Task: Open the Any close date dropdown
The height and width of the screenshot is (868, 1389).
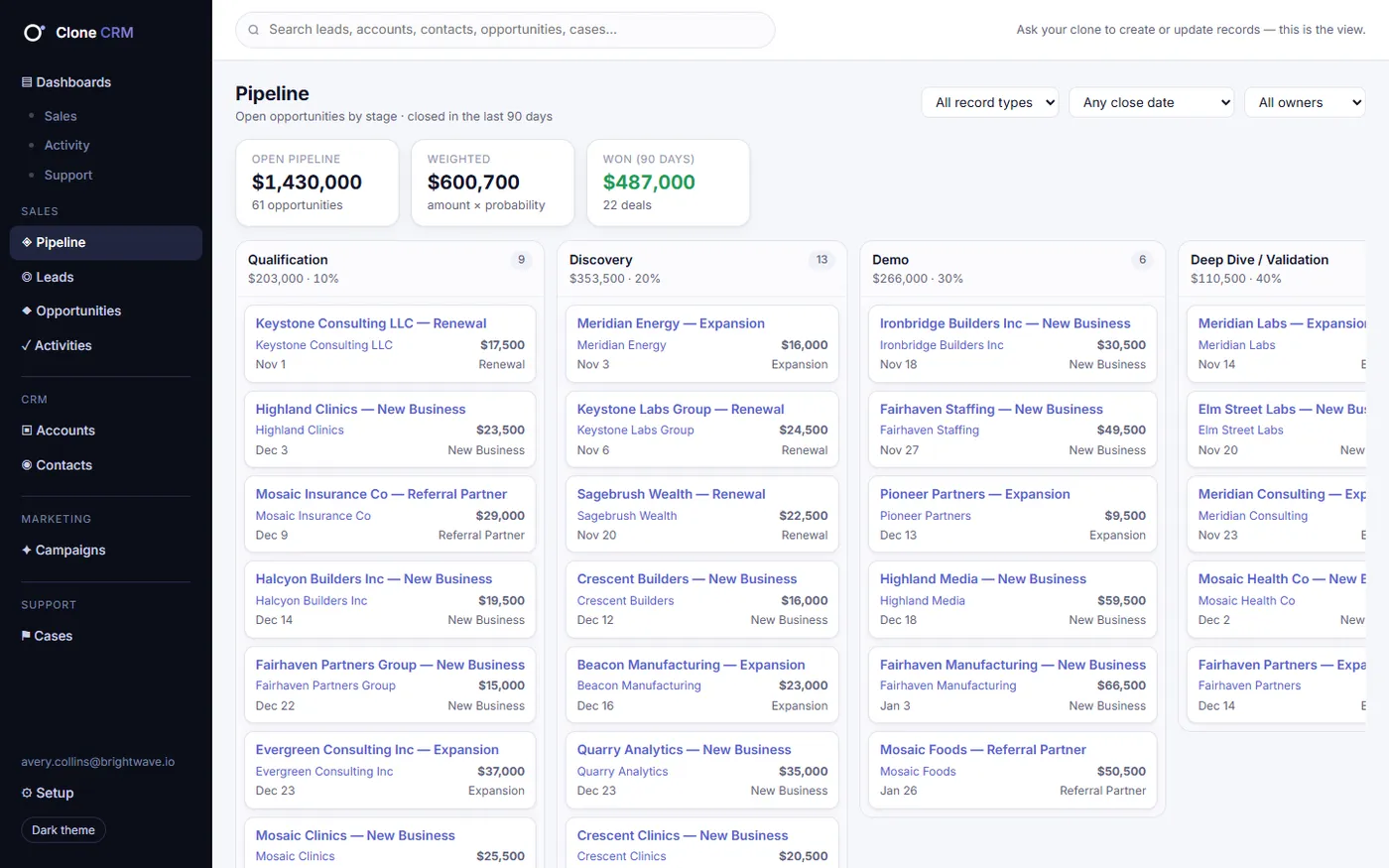Action: tap(1151, 102)
